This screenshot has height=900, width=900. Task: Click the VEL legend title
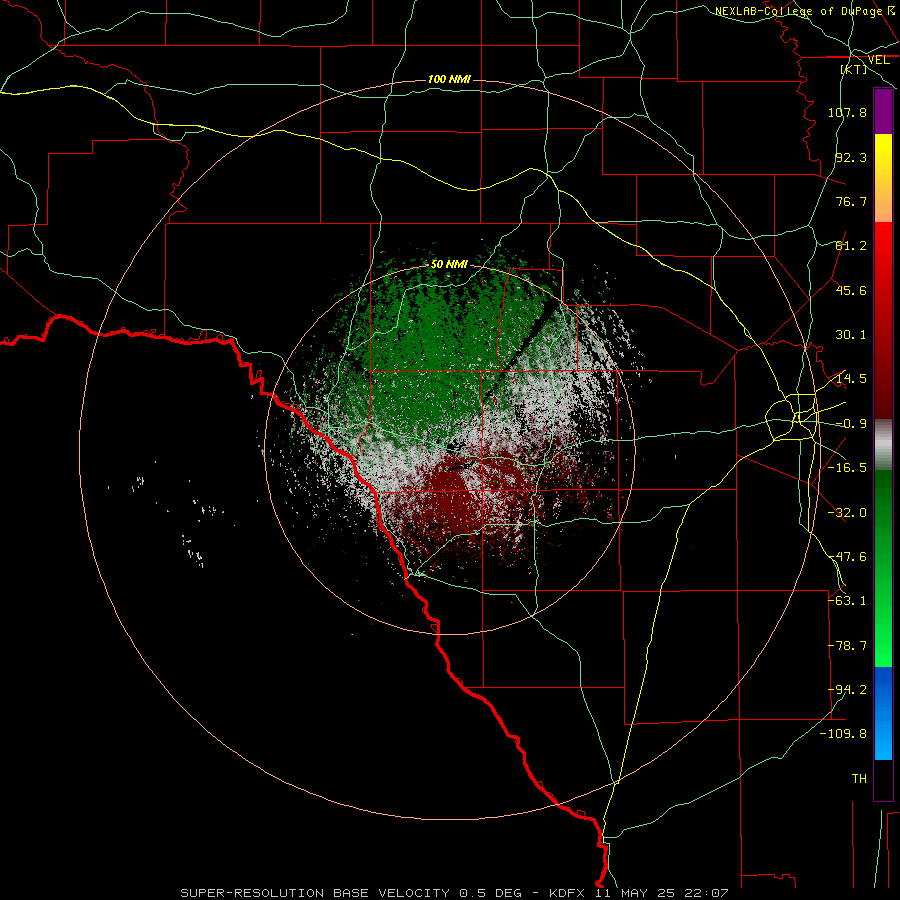coord(879,60)
